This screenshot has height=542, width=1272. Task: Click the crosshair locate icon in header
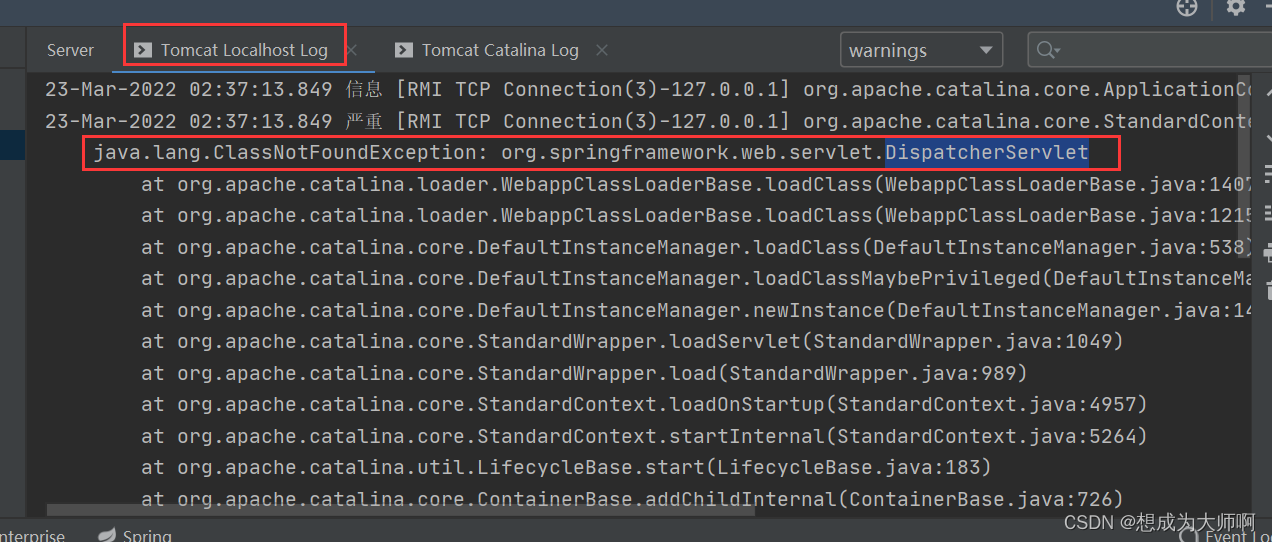pos(1186,7)
